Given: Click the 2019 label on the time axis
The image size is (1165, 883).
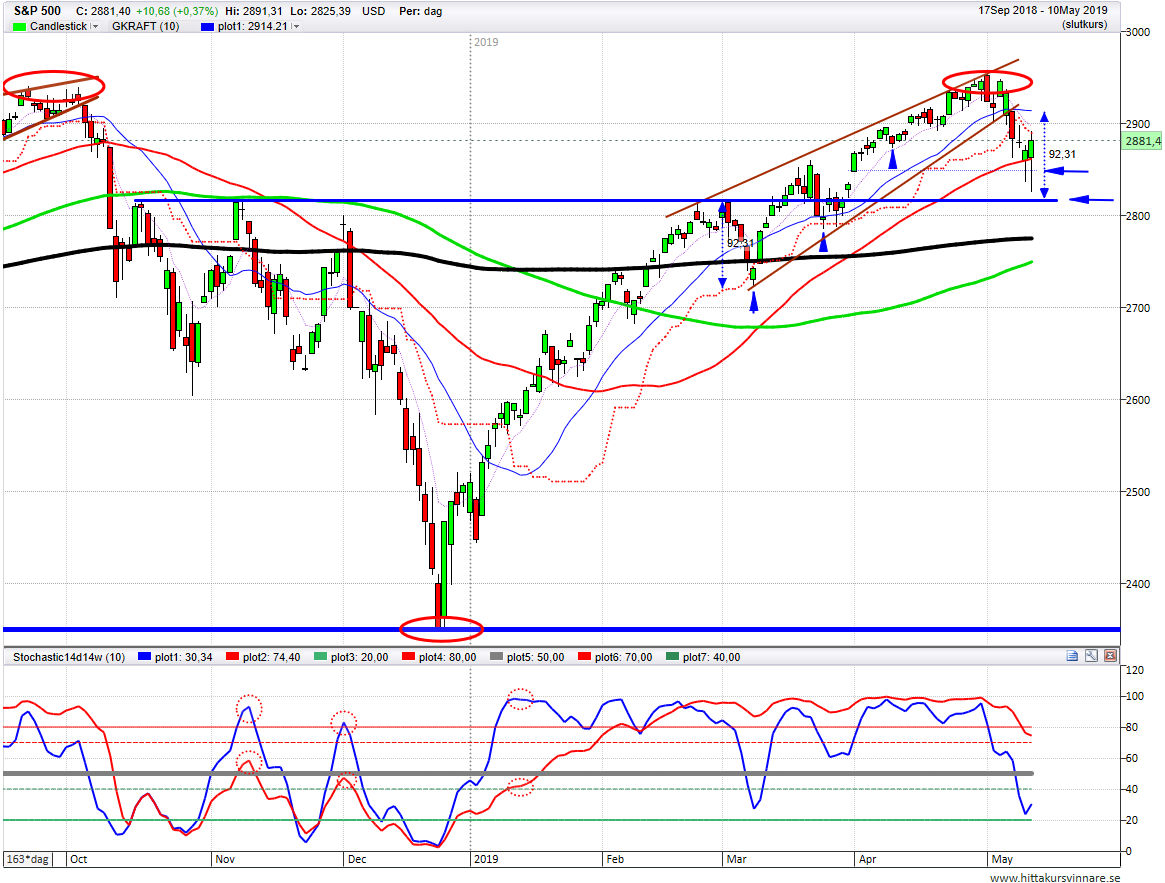Looking at the screenshot, I should [486, 859].
